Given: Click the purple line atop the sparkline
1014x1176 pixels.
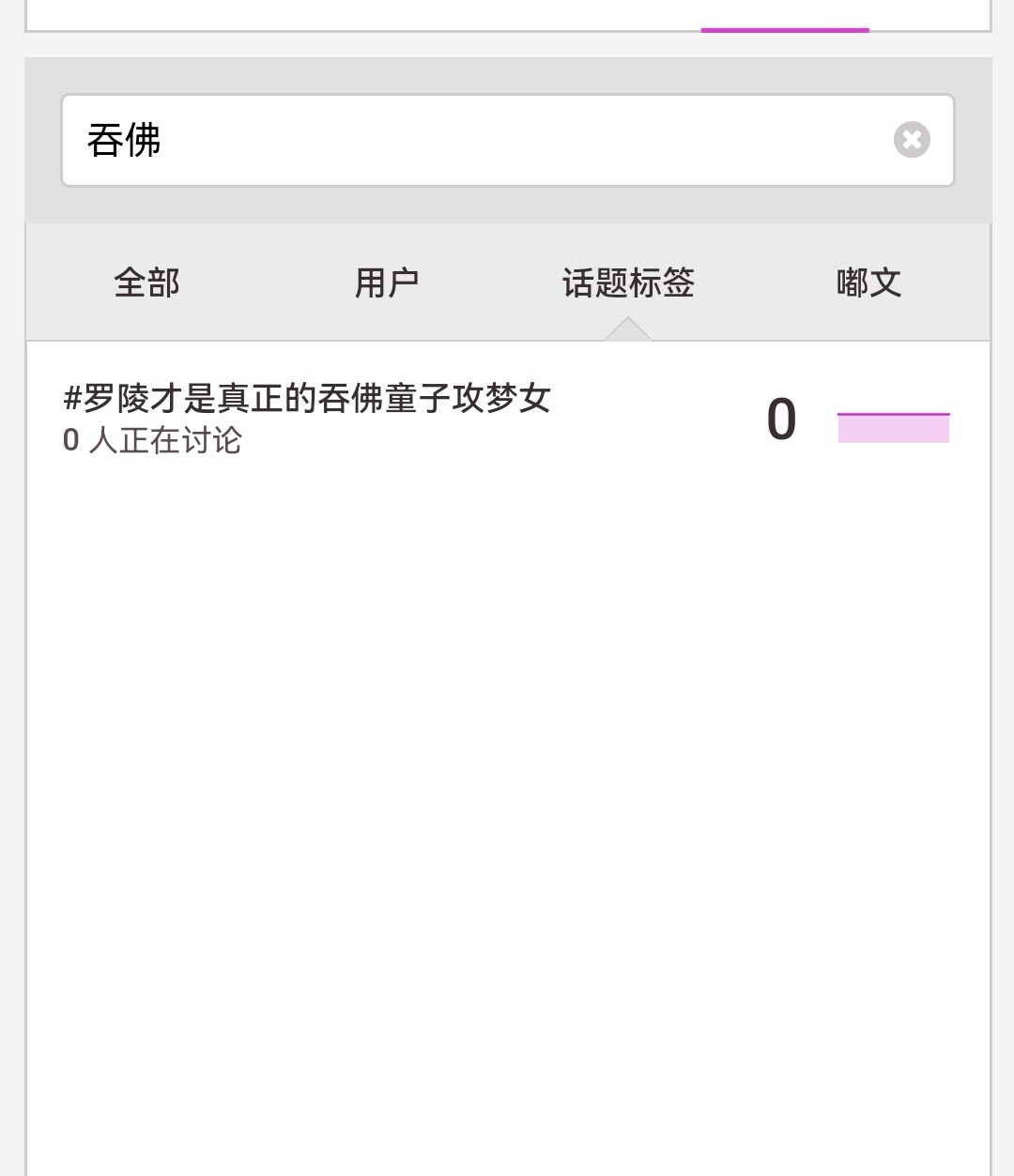Looking at the screenshot, I should click(893, 413).
